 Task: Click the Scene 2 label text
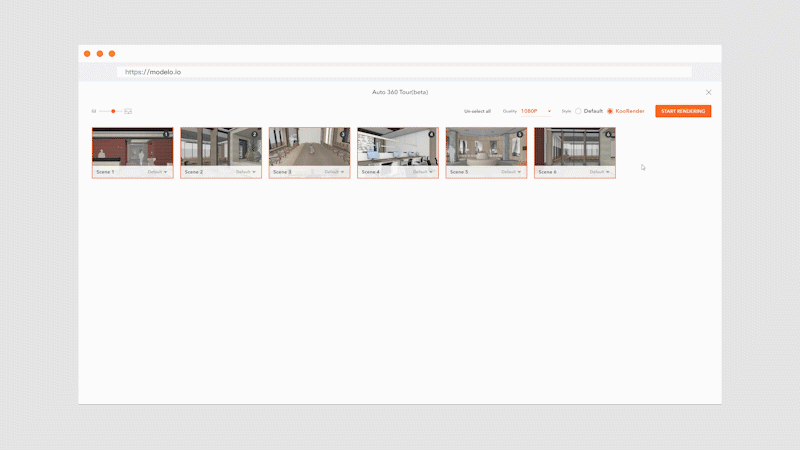click(x=193, y=172)
